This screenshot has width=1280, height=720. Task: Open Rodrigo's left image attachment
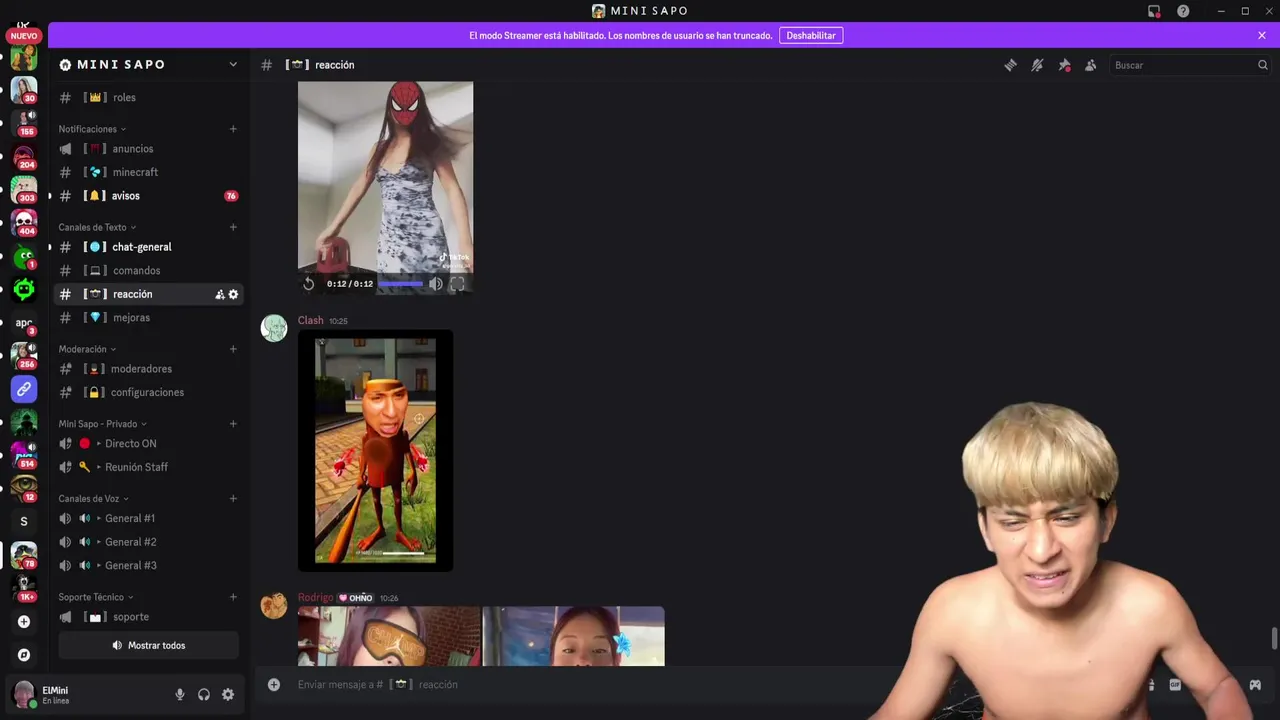pos(389,636)
